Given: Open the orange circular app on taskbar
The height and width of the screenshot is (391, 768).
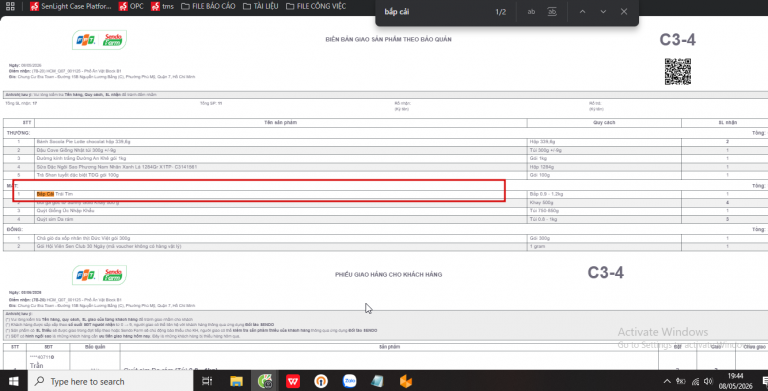Looking at the screenshot, I should 321,381.
